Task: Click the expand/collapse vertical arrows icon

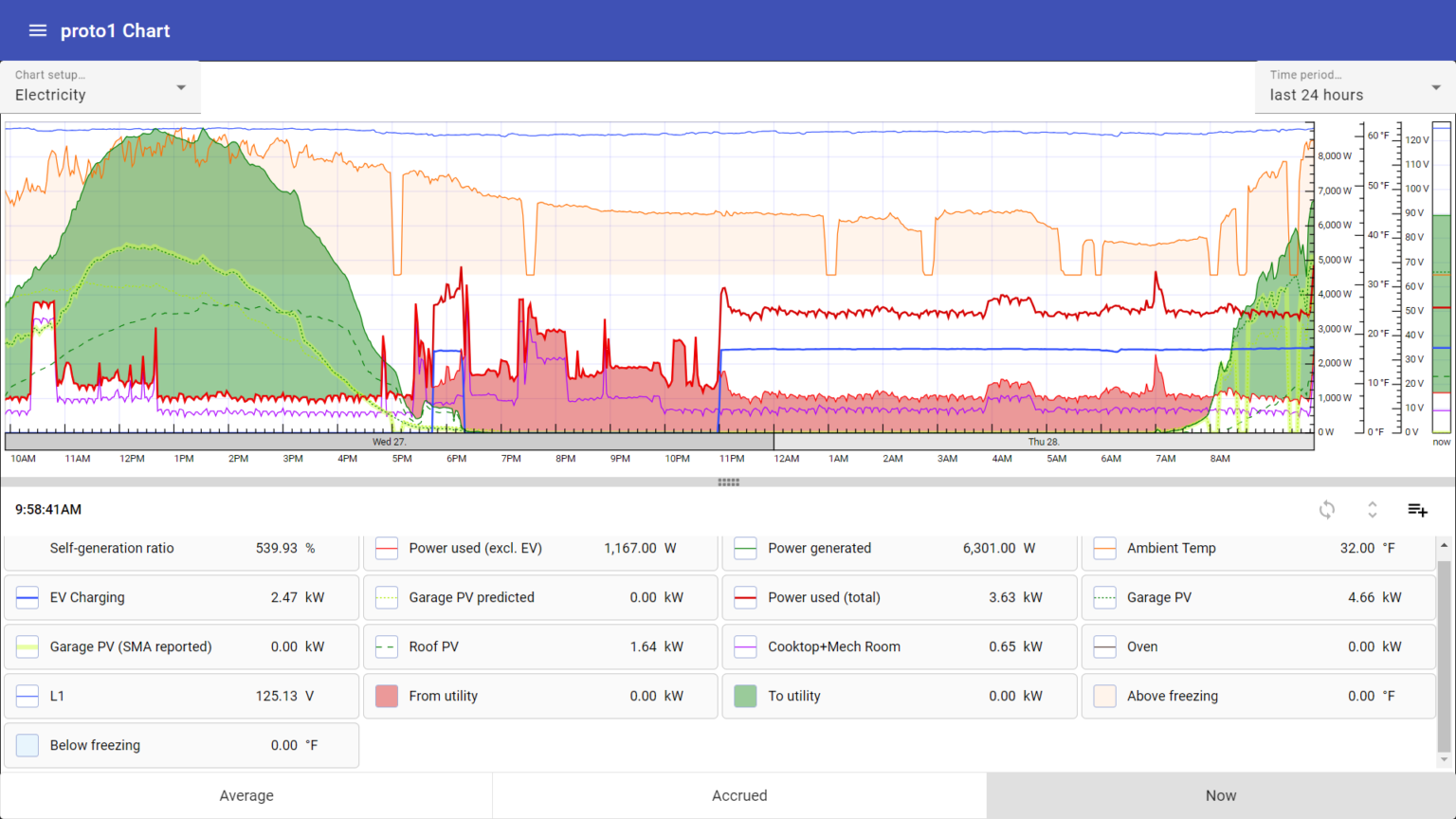Action: pyautogui.click(x=1372, y=510)
